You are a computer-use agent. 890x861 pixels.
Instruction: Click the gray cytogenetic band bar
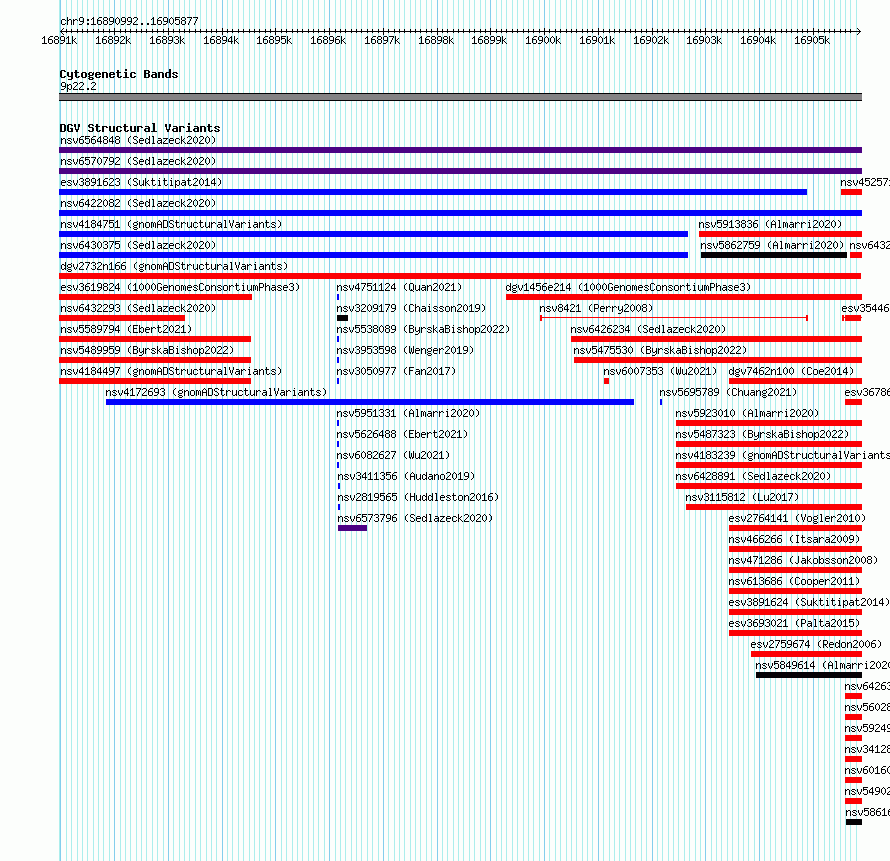[x=460, y=97]
